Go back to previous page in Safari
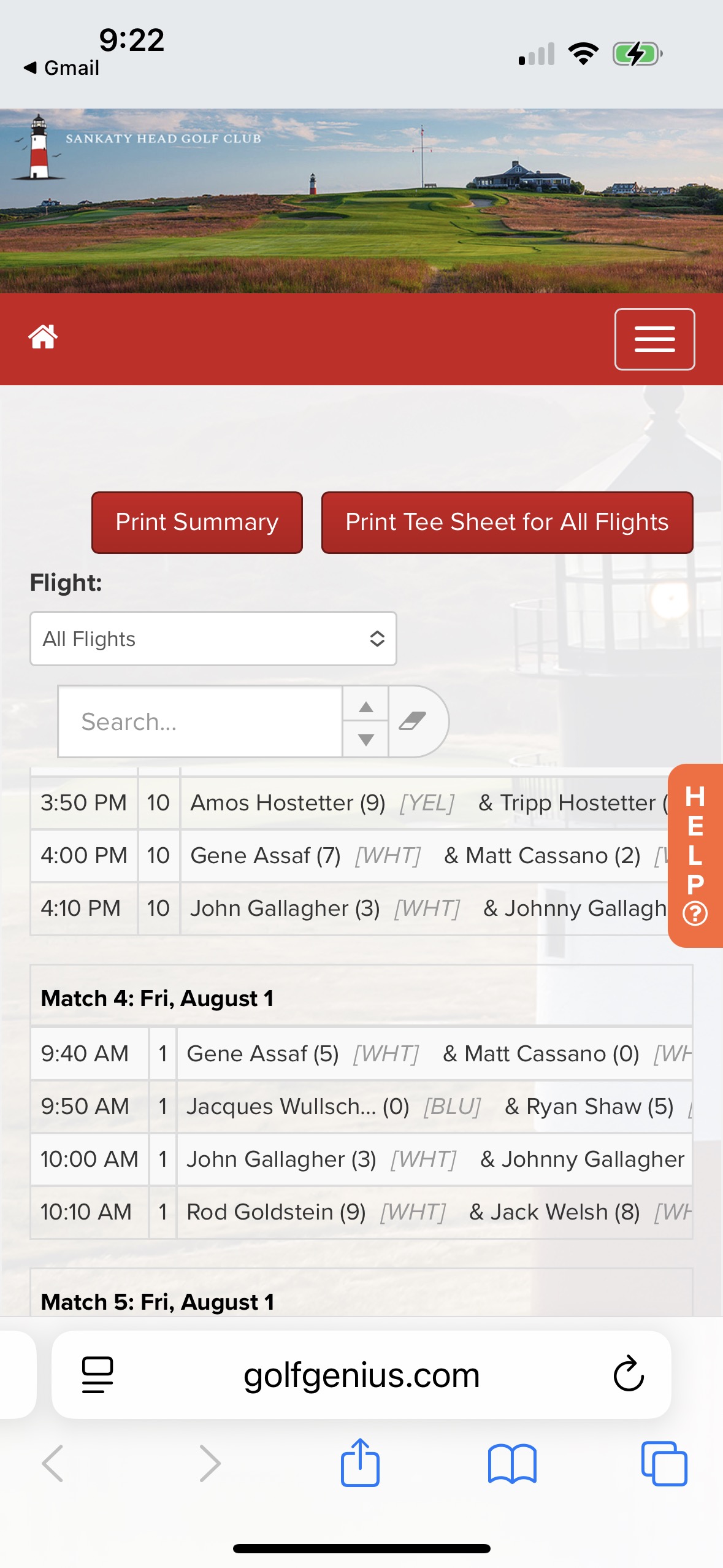This screenshot has height=1568, width=723. [53, 1464]
